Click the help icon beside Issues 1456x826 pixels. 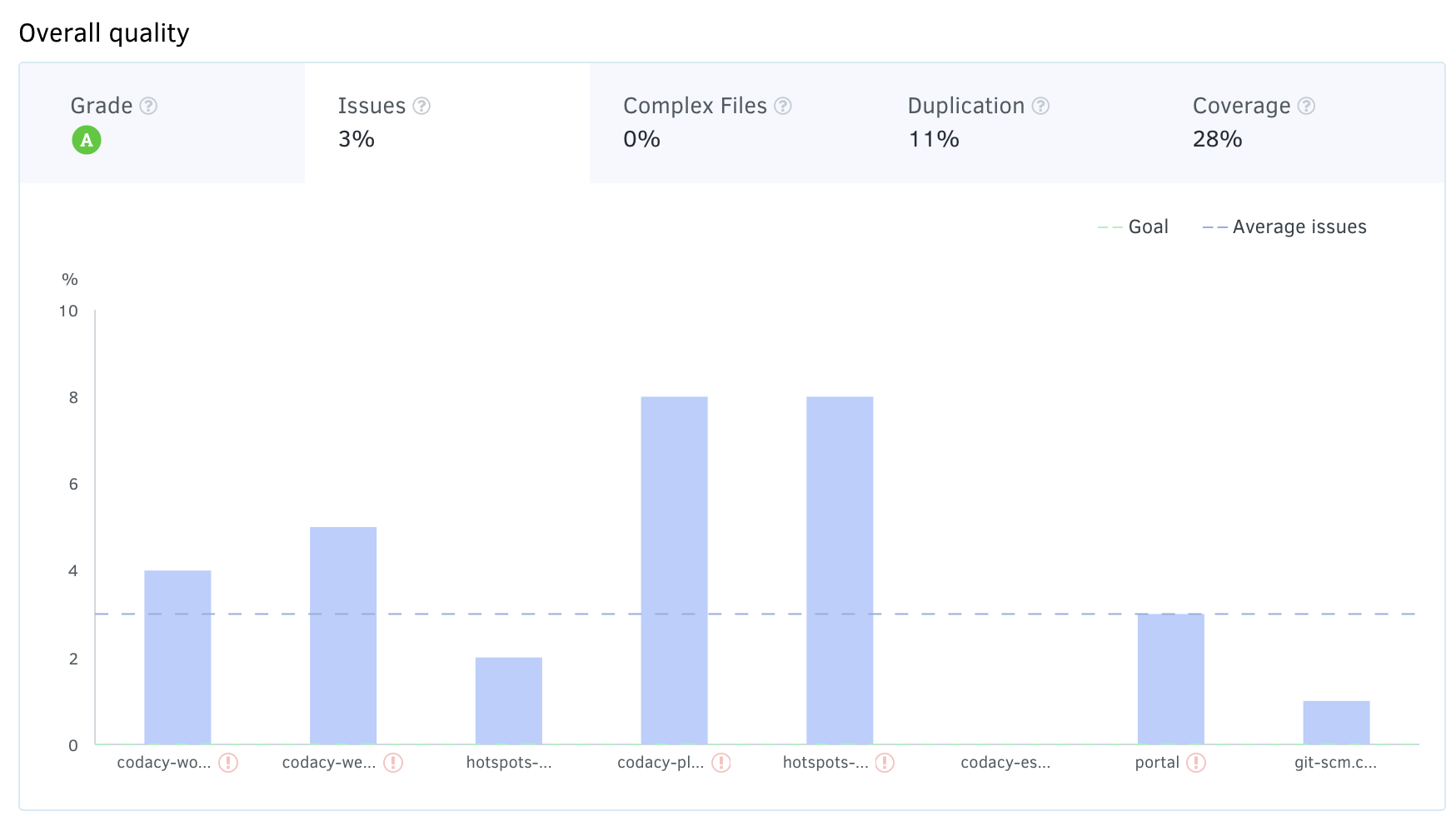click(421, 106)
